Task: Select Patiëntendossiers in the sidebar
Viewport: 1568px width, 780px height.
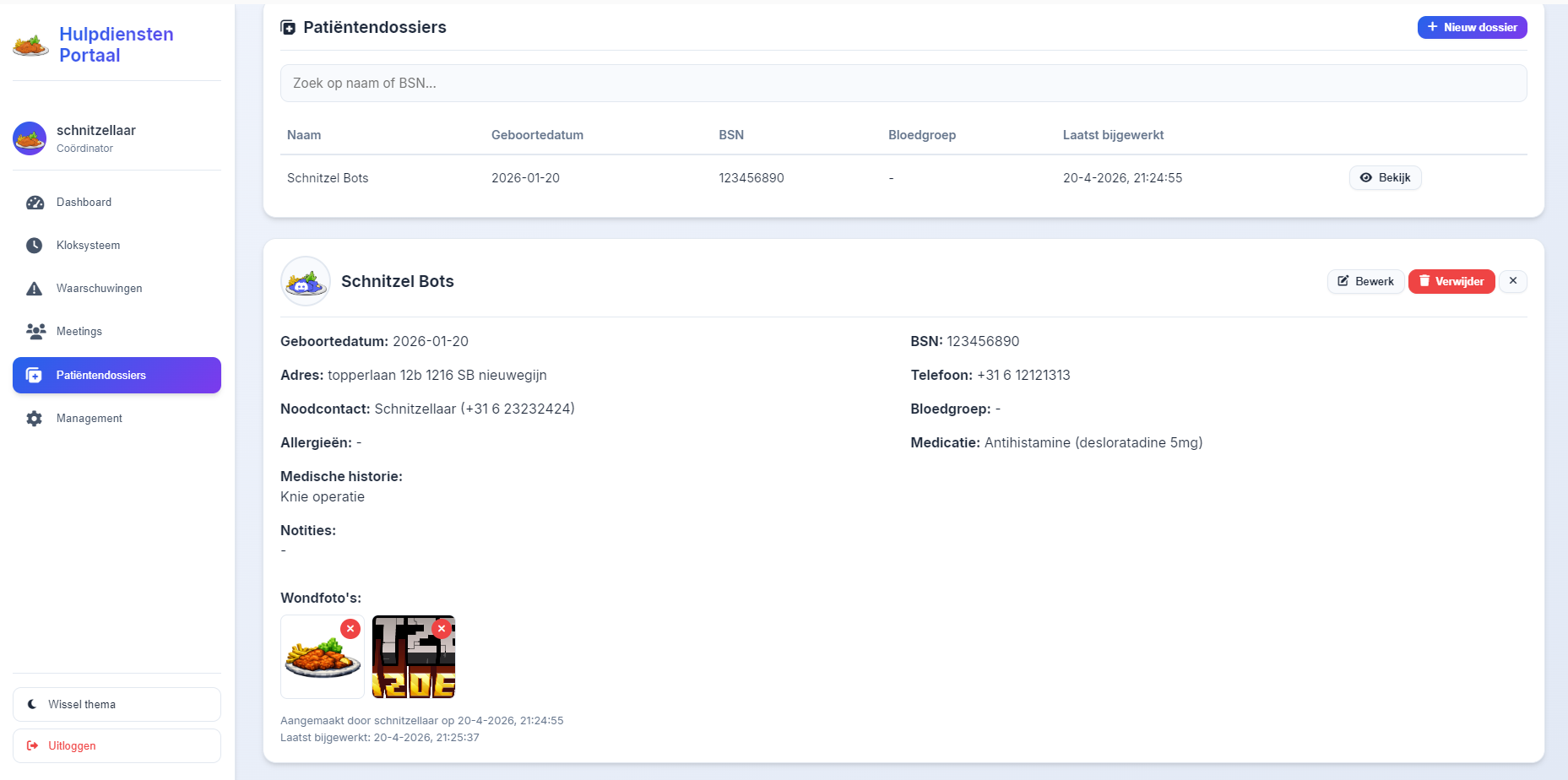Action: tap(117, 376)
